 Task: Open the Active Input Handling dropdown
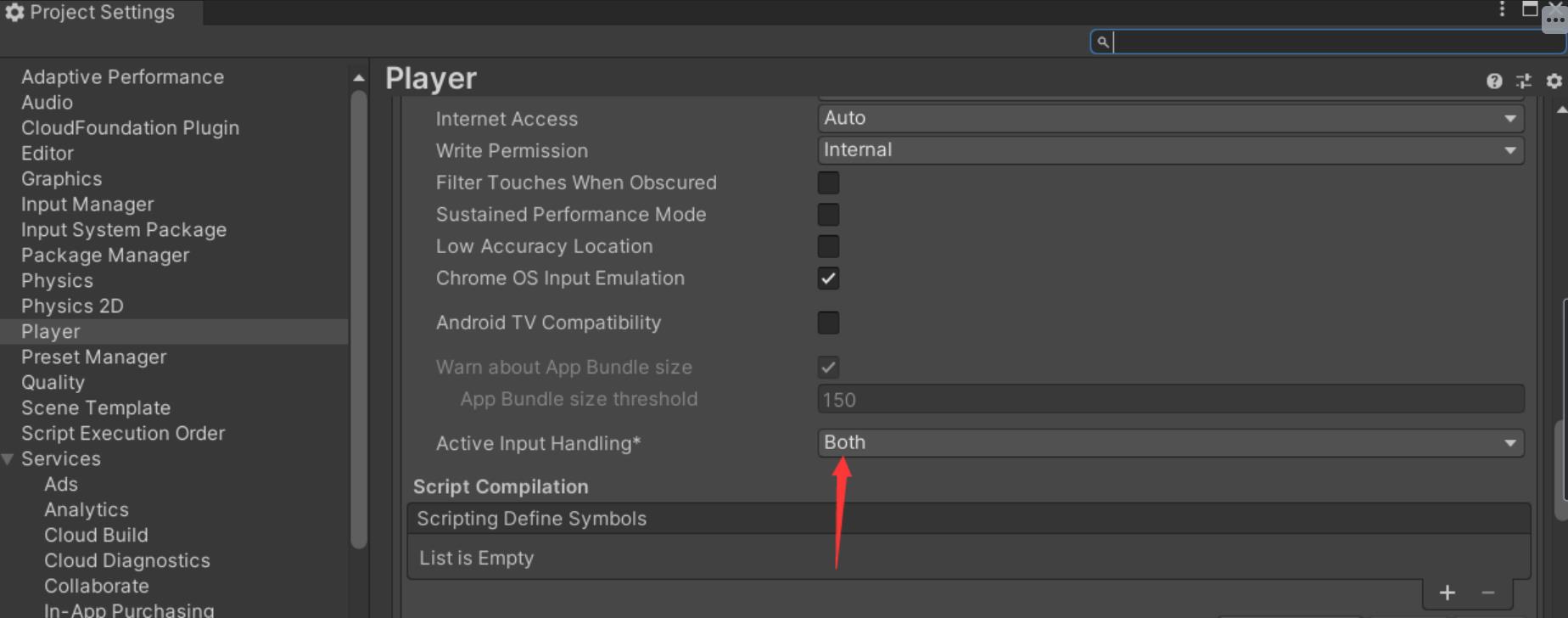(1170, 443)
